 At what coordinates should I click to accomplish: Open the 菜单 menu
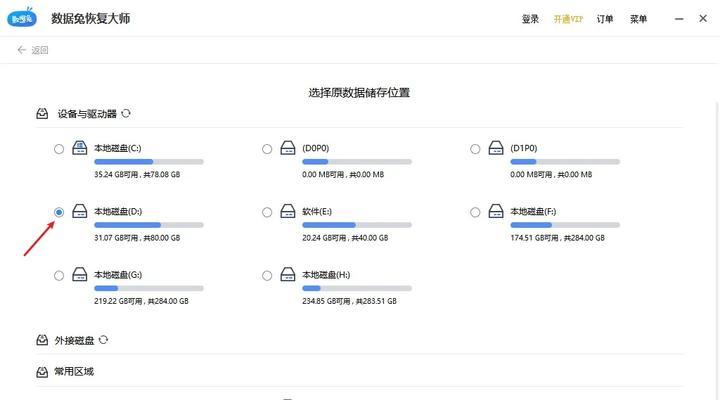click(x=638, y=19)
